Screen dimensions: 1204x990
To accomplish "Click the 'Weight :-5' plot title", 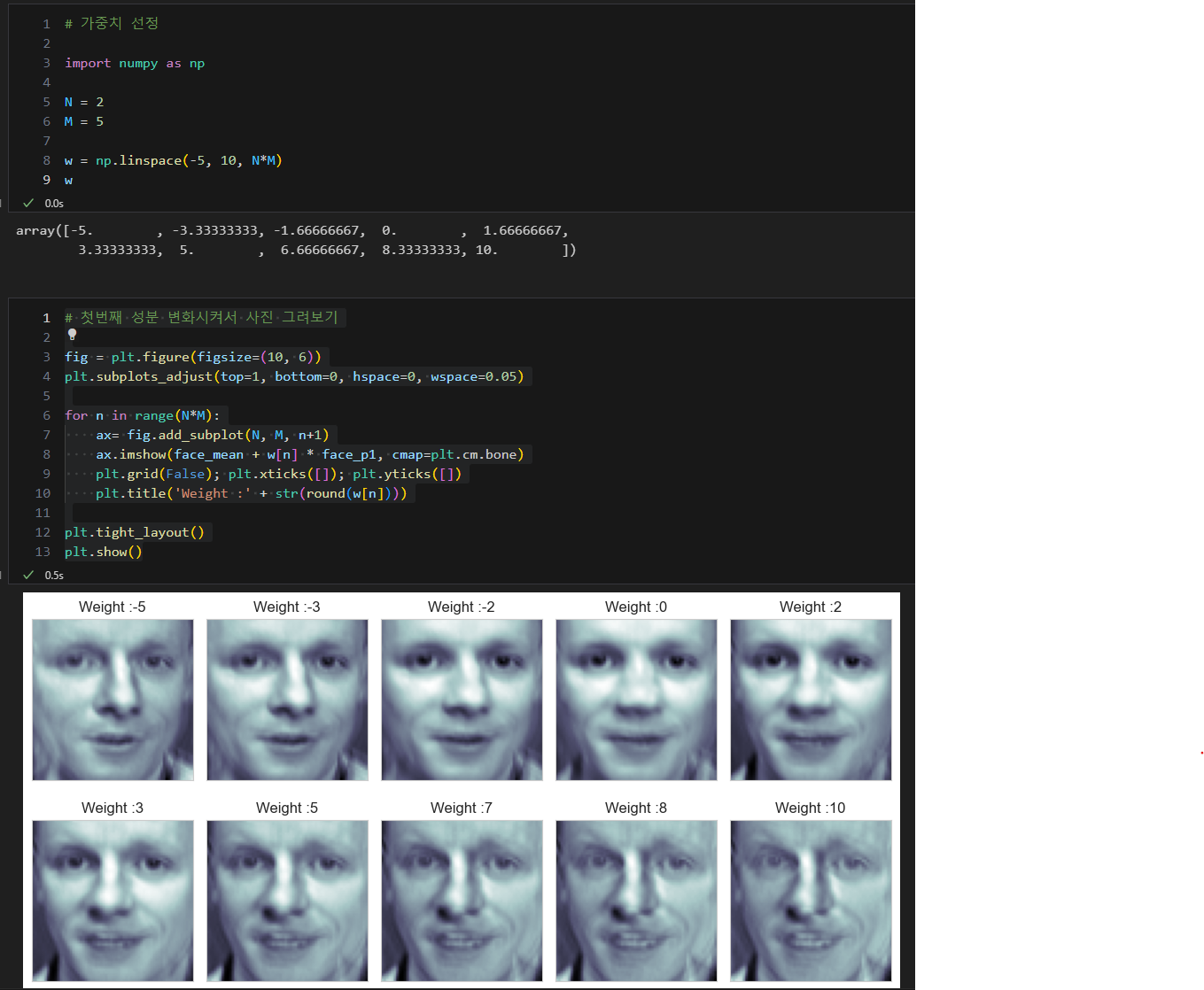I will tap(113, 607).
